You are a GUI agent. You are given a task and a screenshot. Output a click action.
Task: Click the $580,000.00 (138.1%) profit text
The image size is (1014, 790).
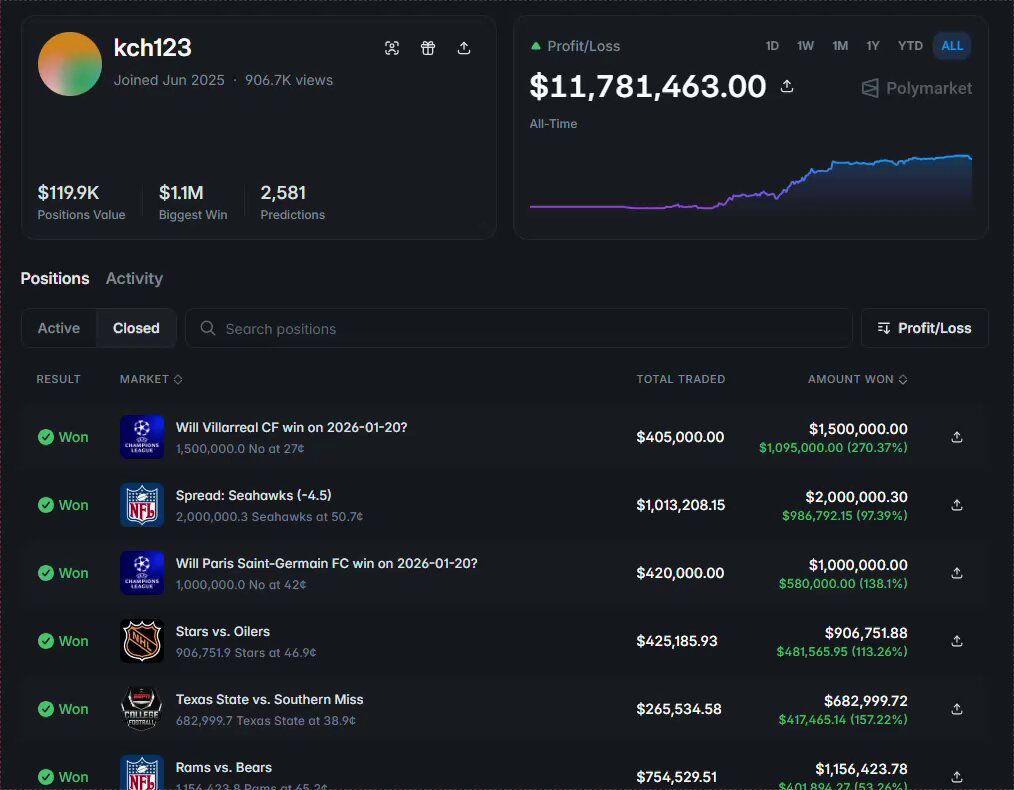(x=843, y=584)
